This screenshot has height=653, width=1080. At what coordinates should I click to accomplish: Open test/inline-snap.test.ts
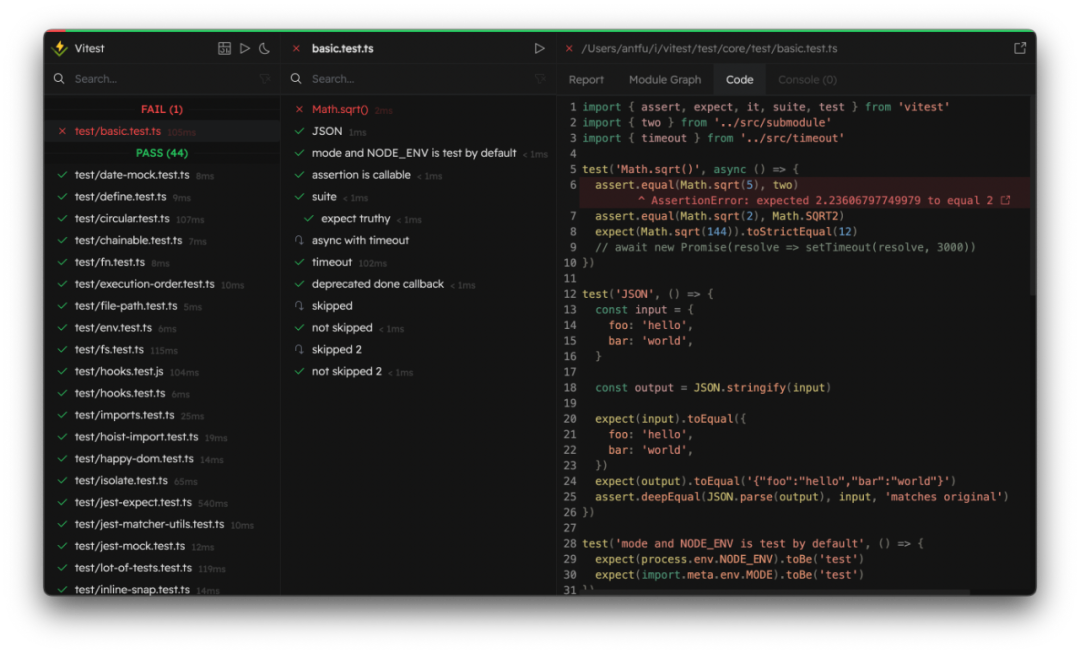tap(162, 589)
